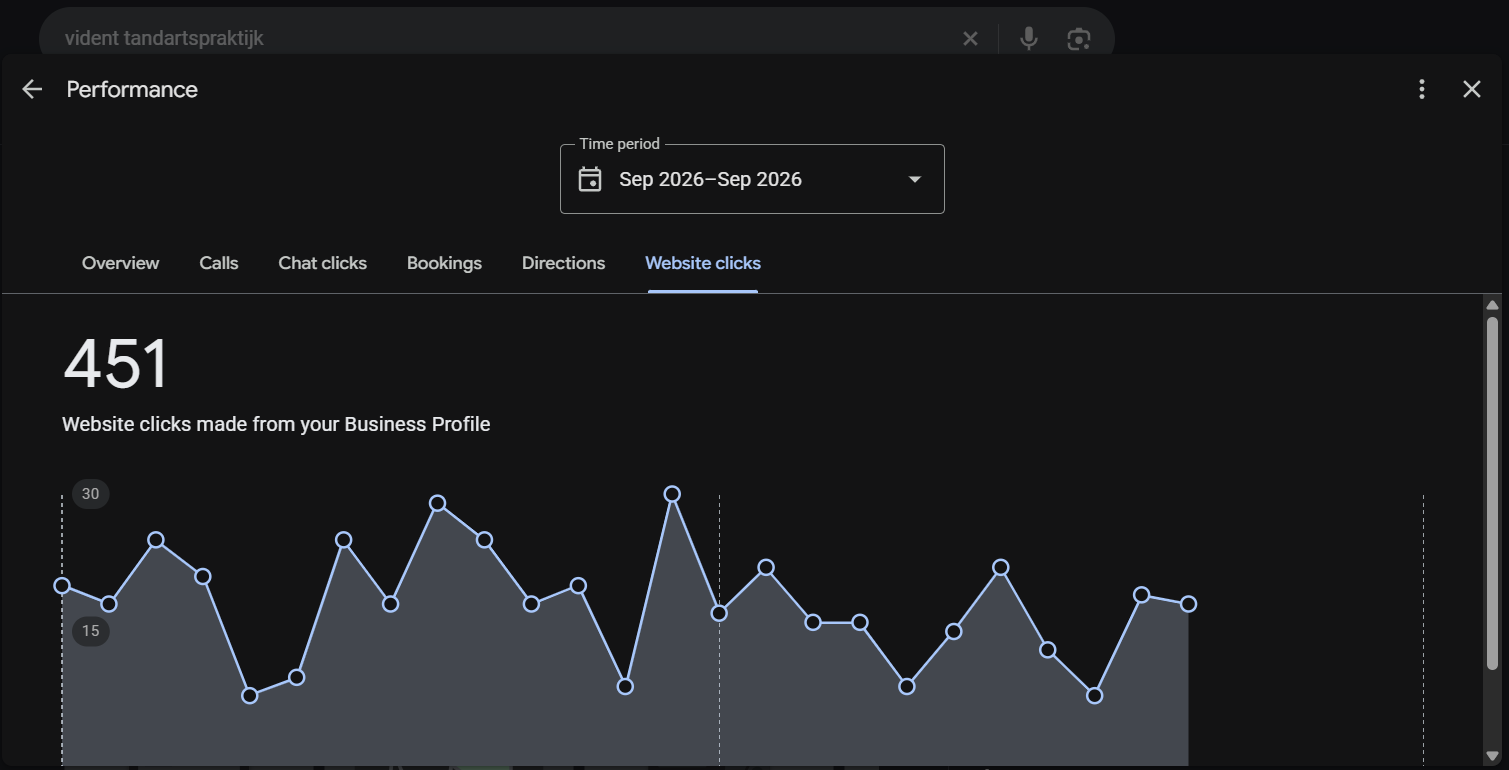Select the Website clicks tab
Screen dimensions: 1509x770
point(703,263)
